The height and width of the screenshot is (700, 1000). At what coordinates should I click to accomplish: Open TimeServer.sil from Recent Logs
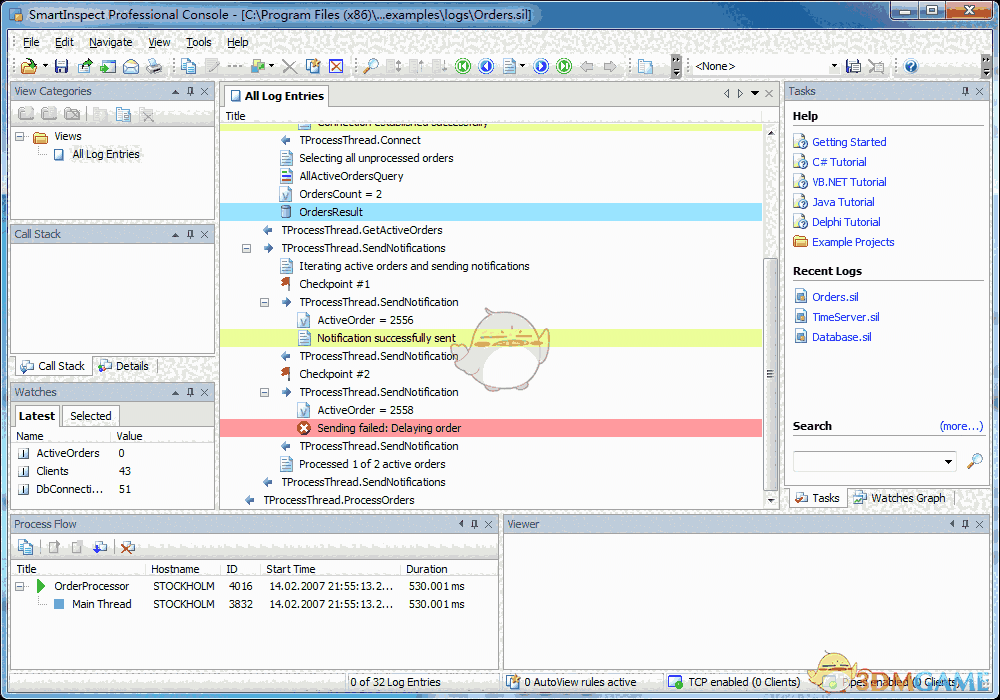(x=845, y=317)
